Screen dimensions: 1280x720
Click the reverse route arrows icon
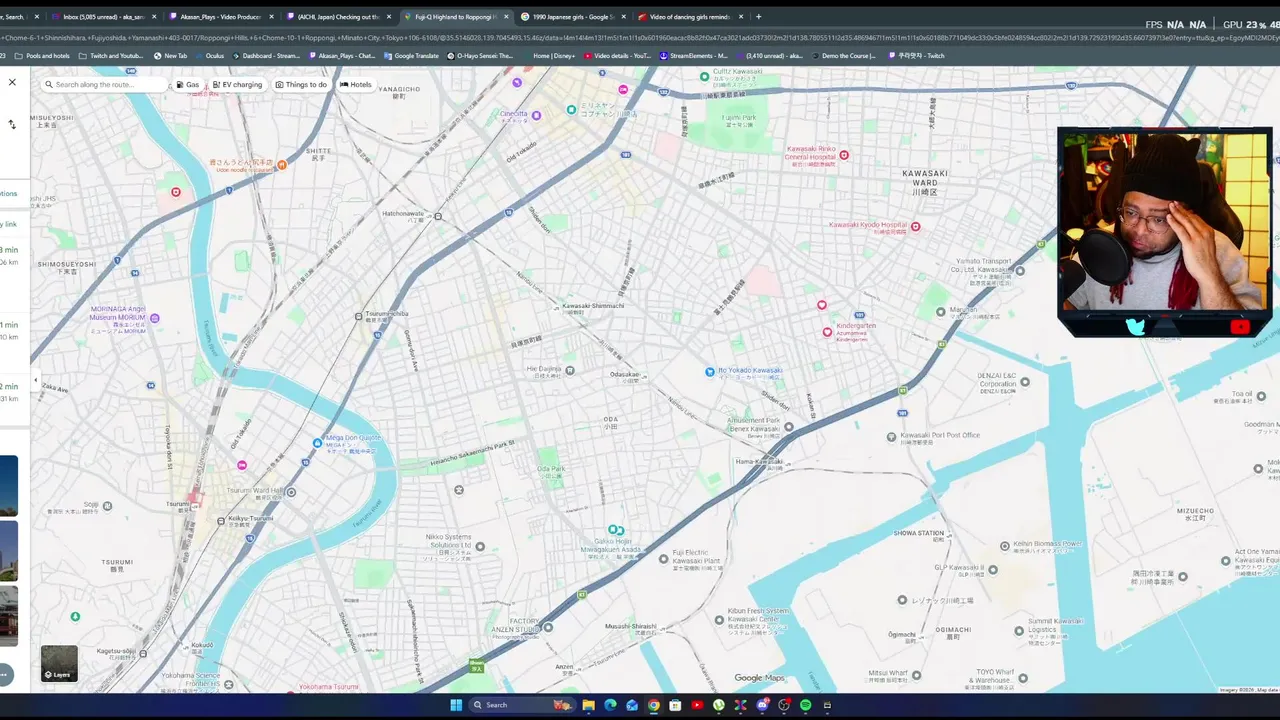click(x=12, y=124)
